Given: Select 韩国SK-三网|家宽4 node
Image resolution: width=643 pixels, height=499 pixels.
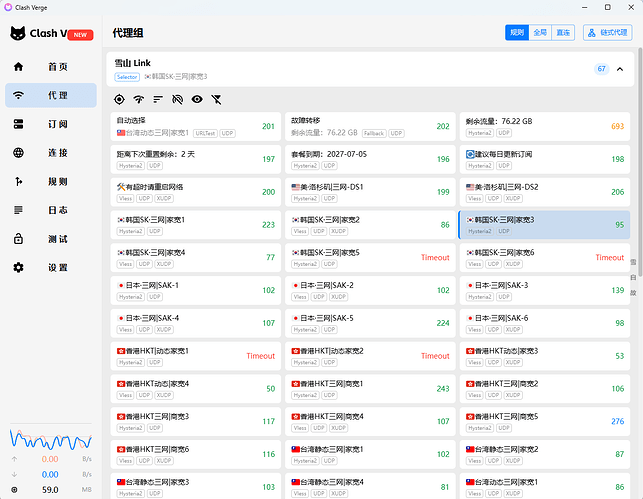Looking at the screenshot, I should click(x=196, y=257).
